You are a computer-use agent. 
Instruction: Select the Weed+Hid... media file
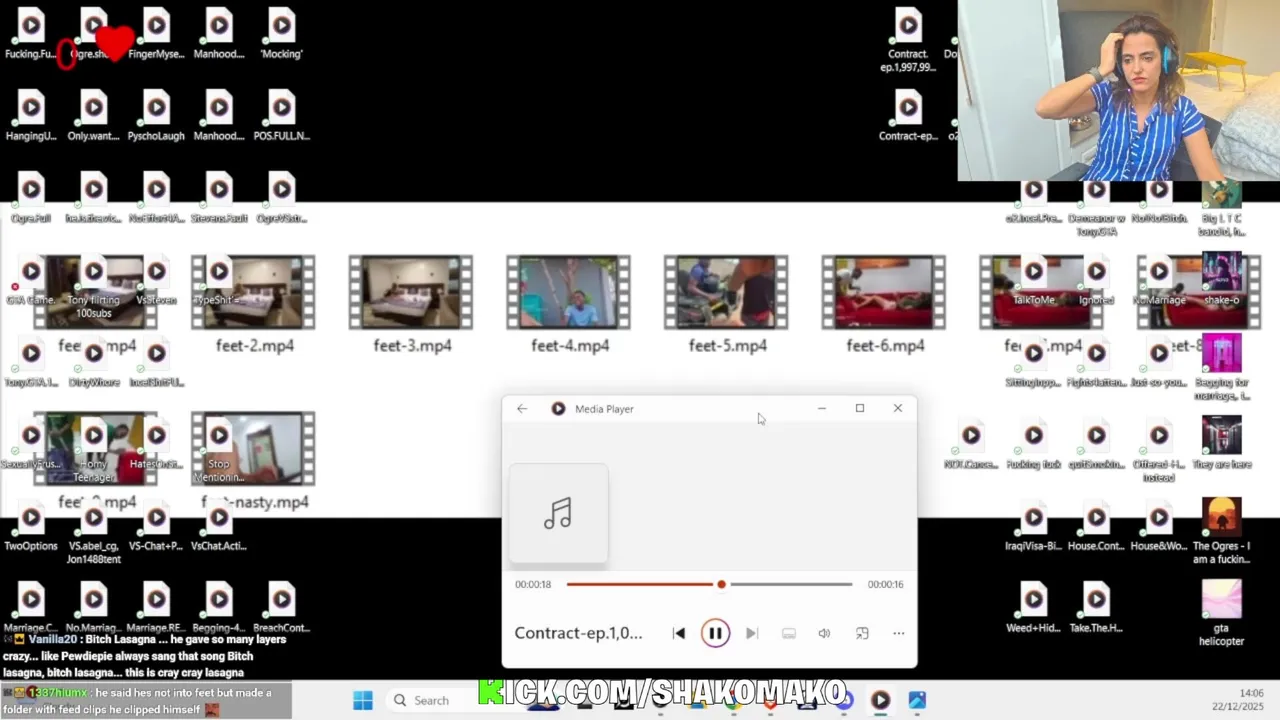click(x=1034, y=609)
